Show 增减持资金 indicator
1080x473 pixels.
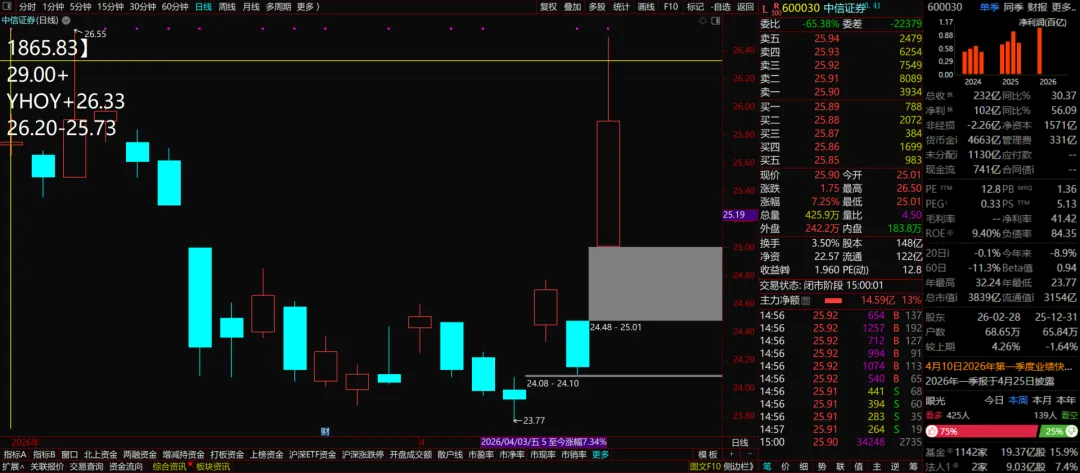tap(183, 454)
